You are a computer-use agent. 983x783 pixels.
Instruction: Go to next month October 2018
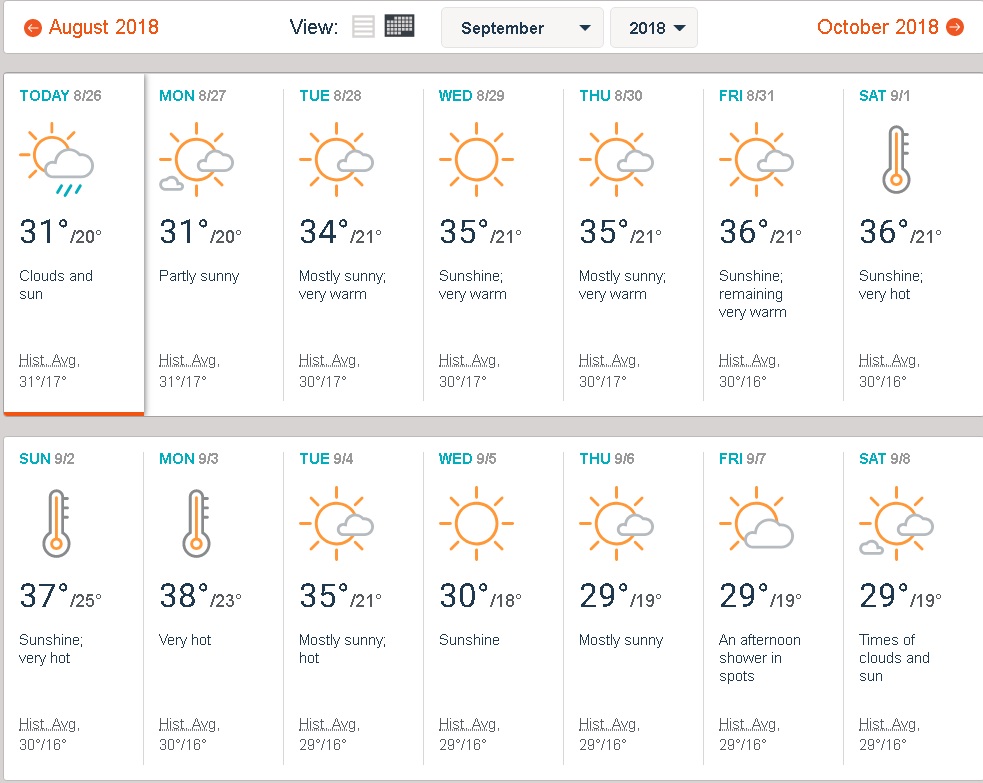tap(878, 27)
